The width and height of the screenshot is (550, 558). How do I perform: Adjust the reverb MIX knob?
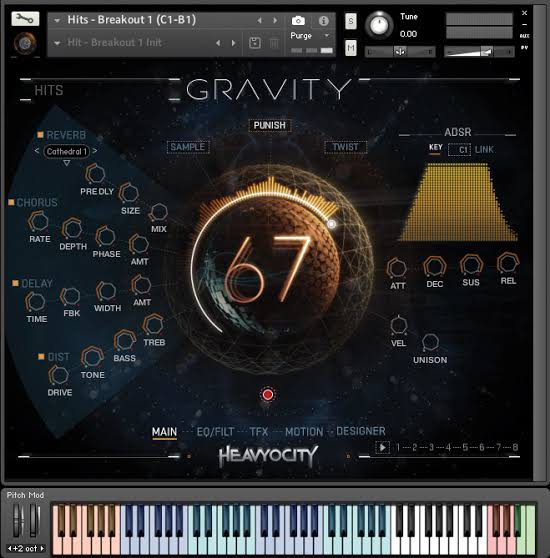(x=158, y=212)
